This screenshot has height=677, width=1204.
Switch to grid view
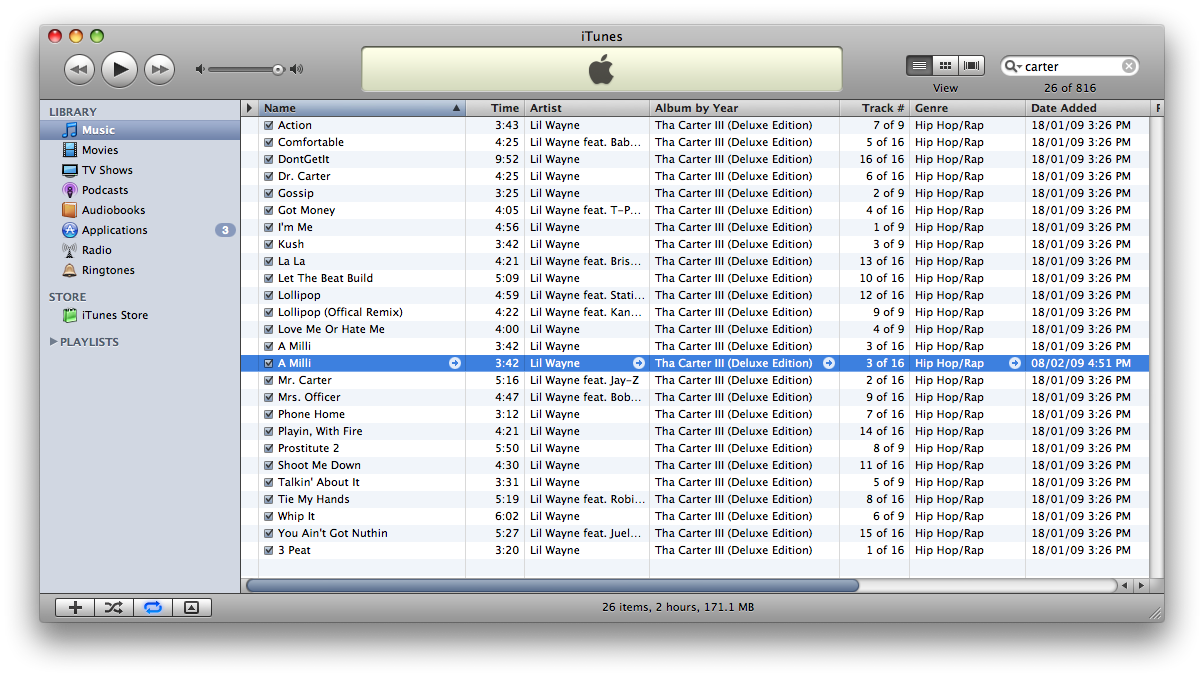[945, 66]
